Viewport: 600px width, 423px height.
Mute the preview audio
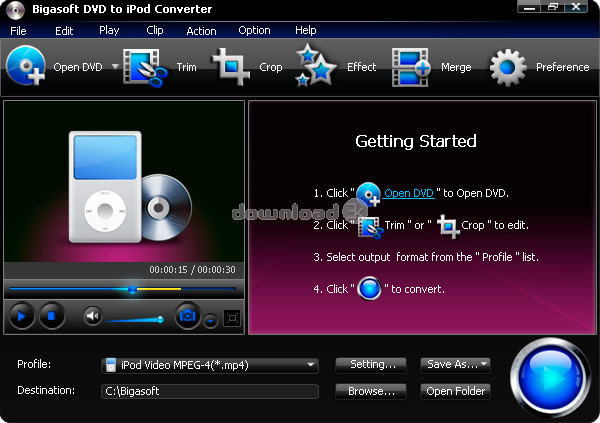point(92,316)
